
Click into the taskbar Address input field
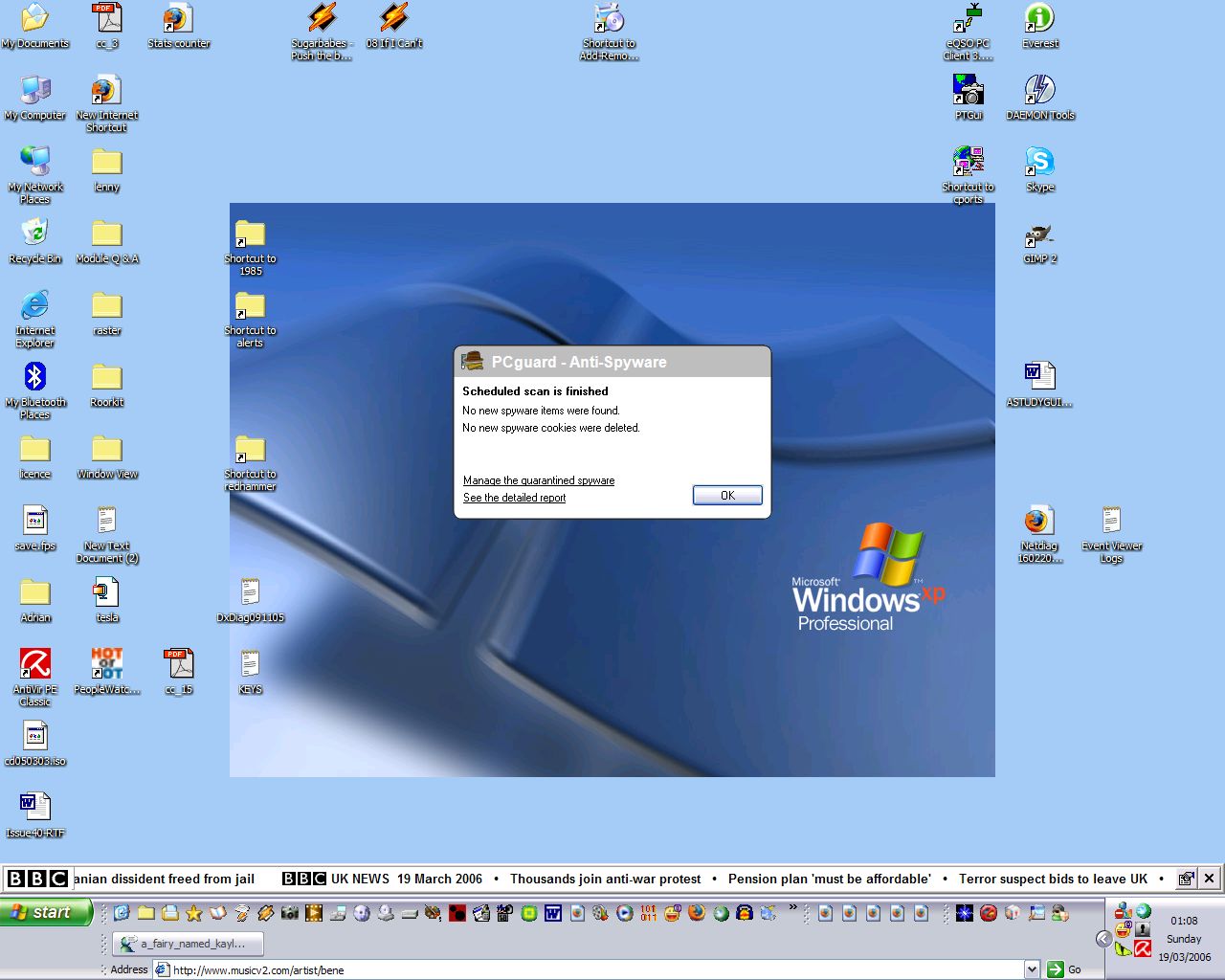pyautogui.click(x=589, y=969)
